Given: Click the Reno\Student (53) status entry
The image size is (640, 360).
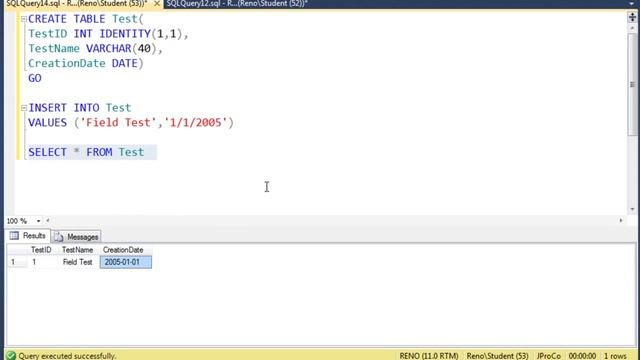Looking at the screenshot, I should tap(497, 356).
